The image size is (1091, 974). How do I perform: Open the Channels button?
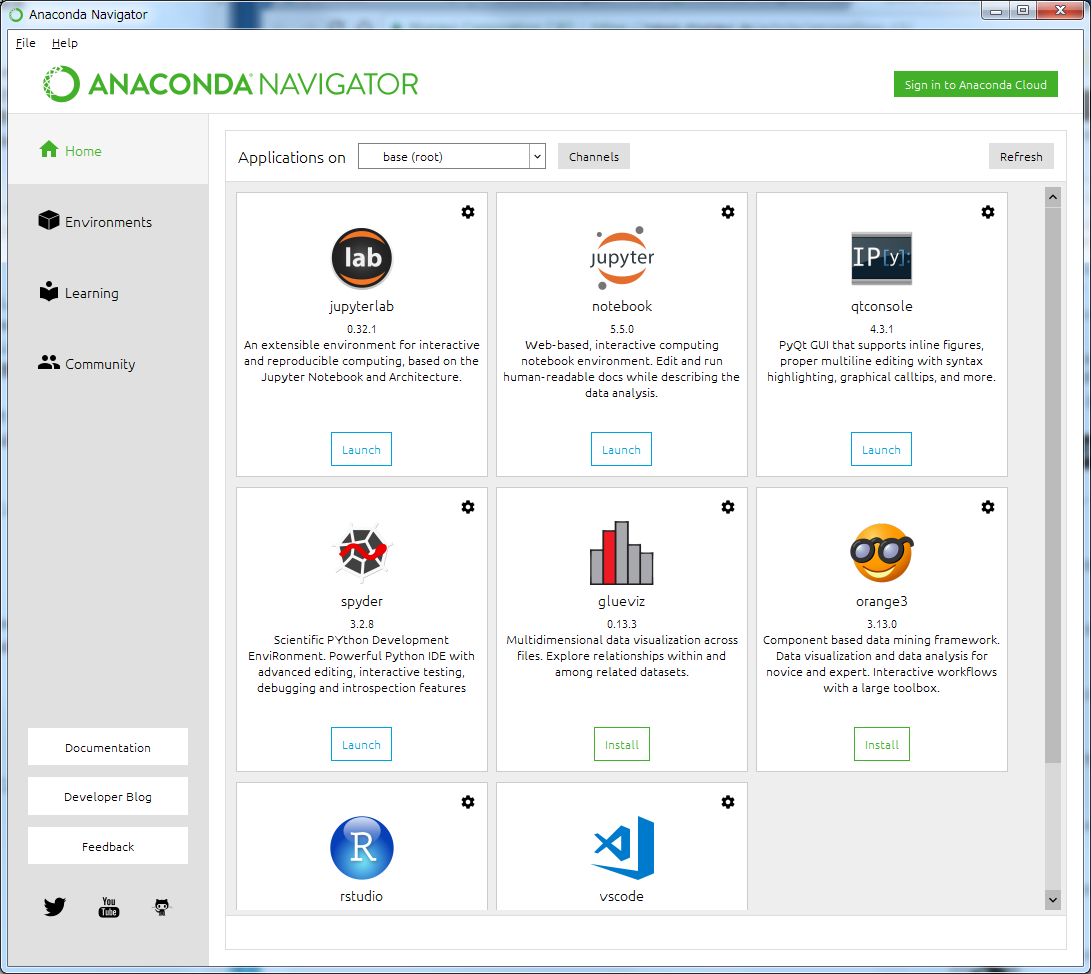(x=594, y=157)
